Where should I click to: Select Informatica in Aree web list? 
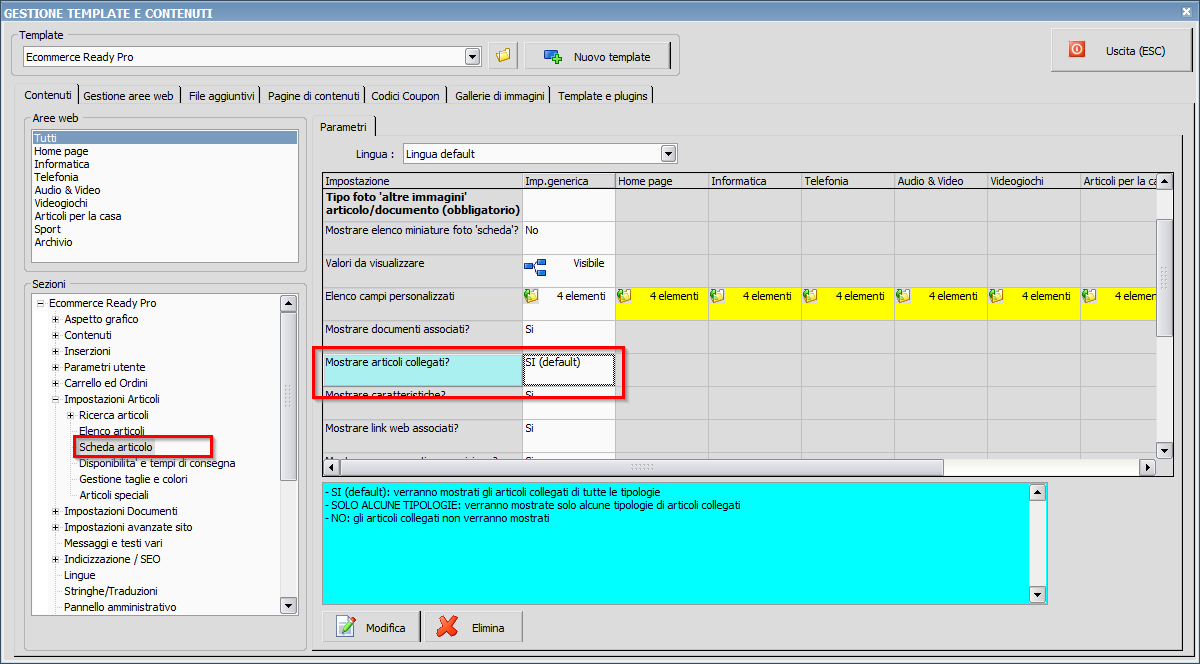click(165, 164)
